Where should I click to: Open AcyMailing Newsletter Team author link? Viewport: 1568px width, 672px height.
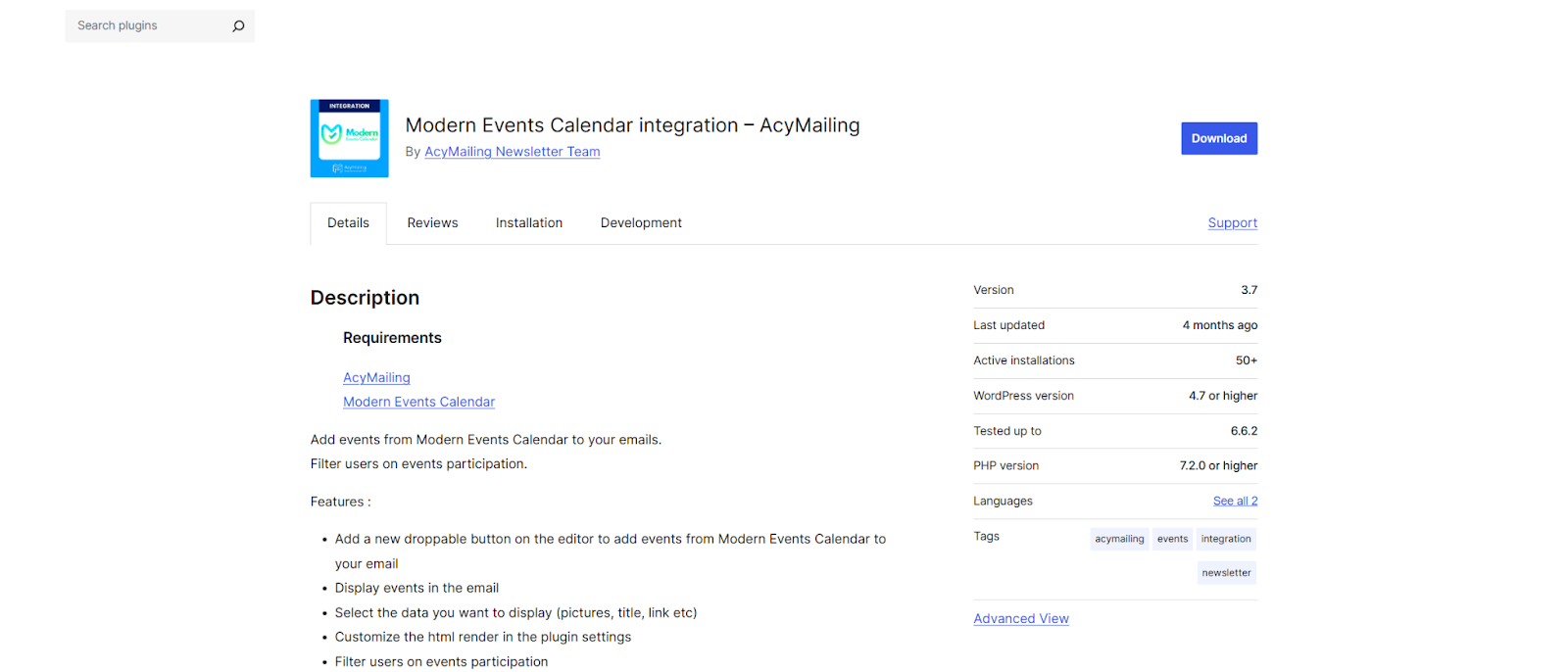(x=512, y=152)
